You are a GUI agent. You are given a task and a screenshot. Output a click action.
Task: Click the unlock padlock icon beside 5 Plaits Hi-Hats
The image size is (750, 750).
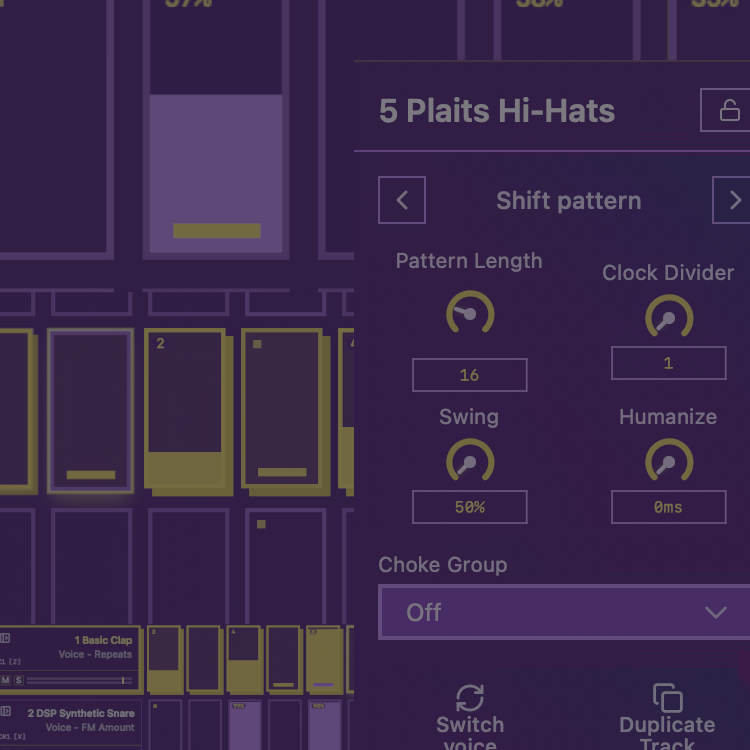point(729,110)
